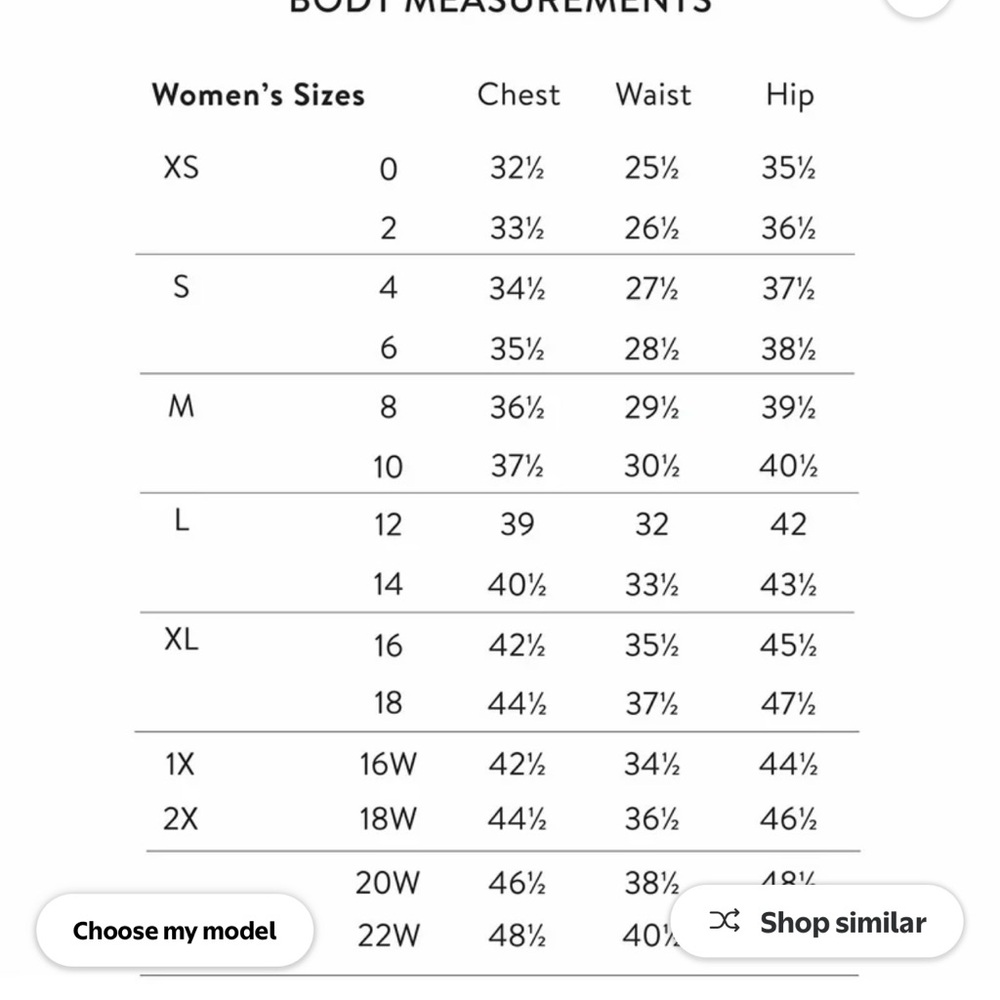Select the L size row label
This screenshot has height=1000, width=1000.
[x=182, y=520]
